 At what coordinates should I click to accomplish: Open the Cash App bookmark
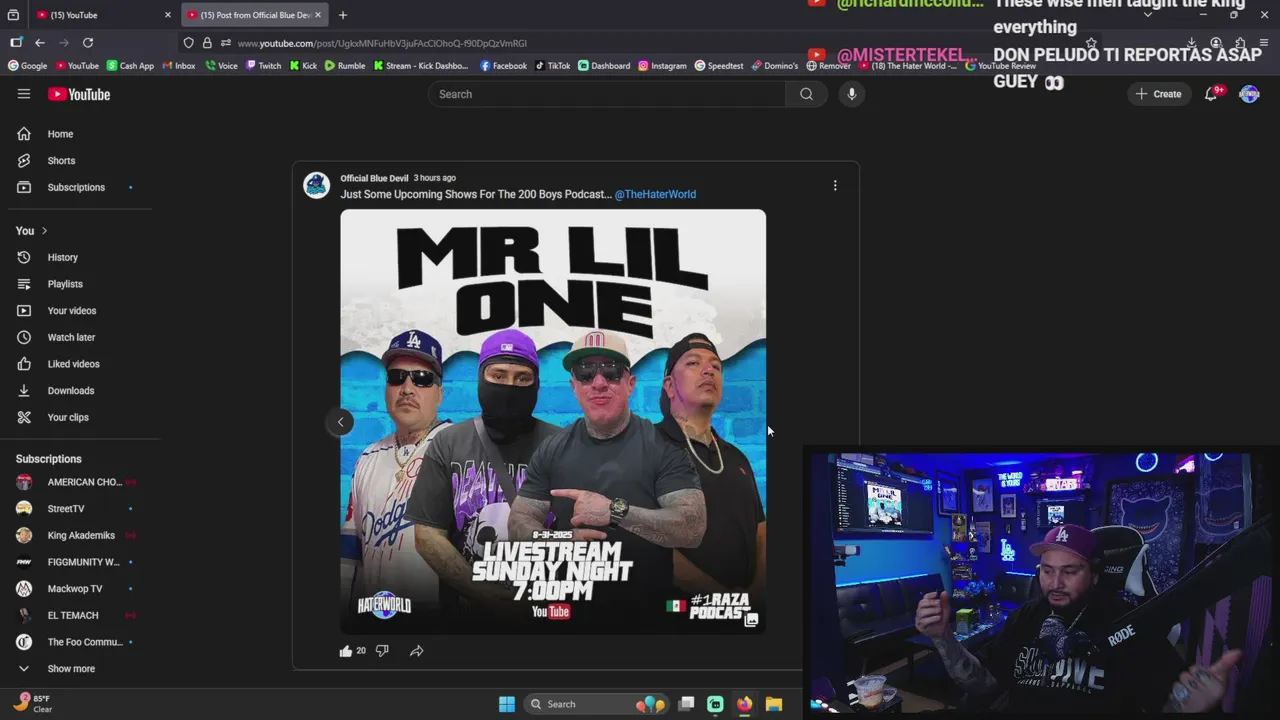pos(130,66)
